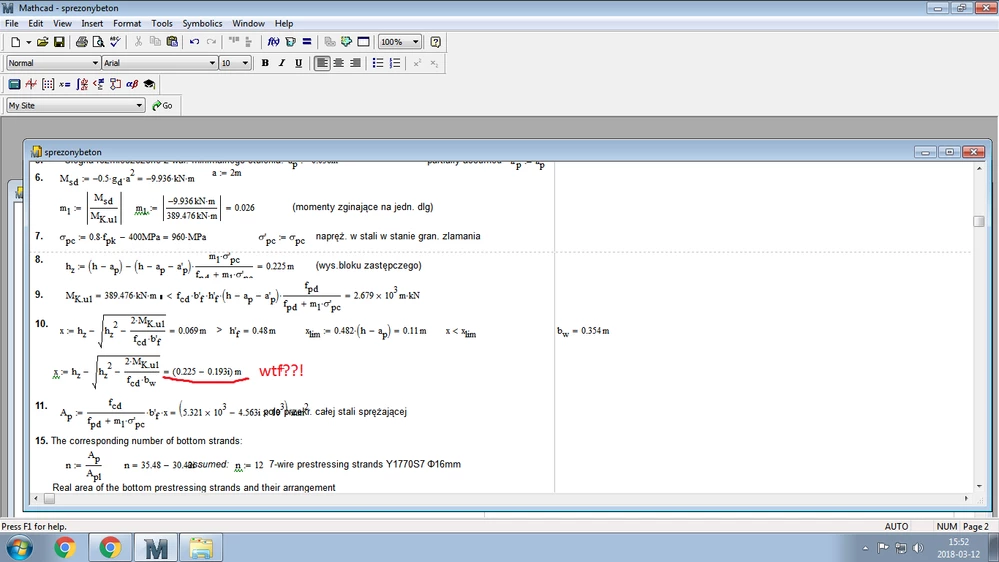Open a file with the folder icon
The width and height of the screenshot is (999, 562).
pos(42,42)
